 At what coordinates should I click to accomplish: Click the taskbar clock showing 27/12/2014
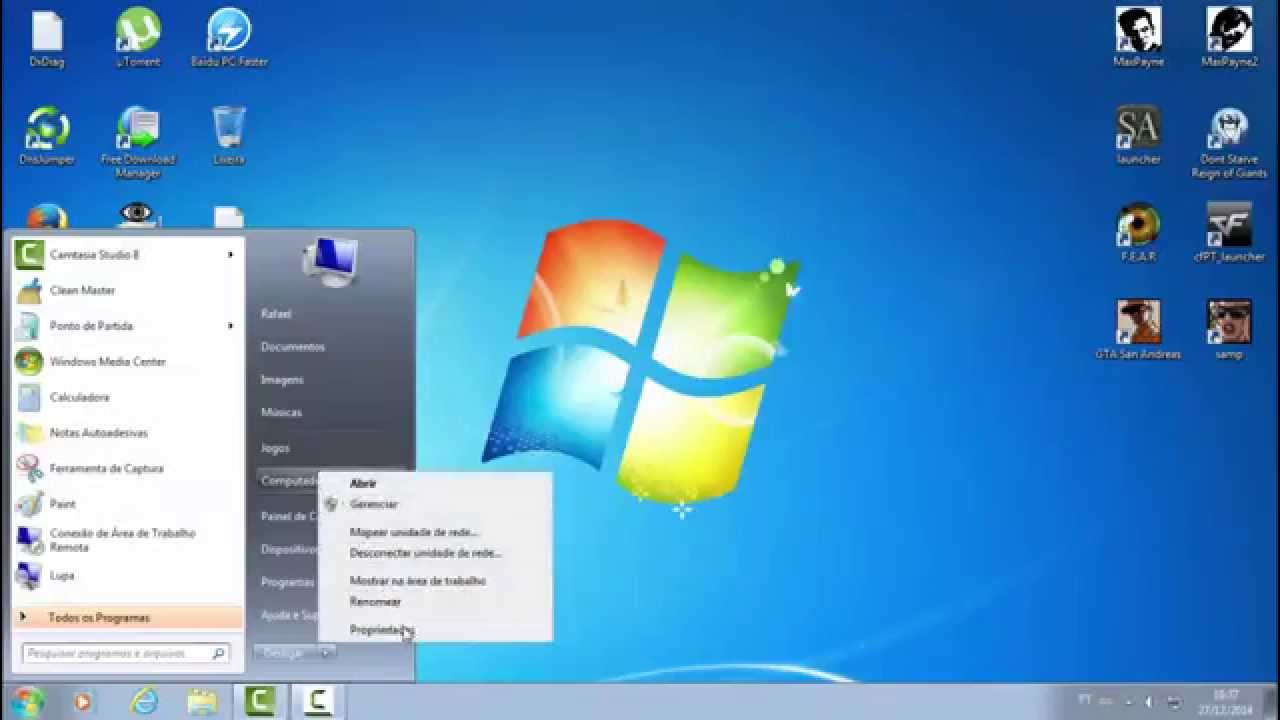[x=1226, y=701]
